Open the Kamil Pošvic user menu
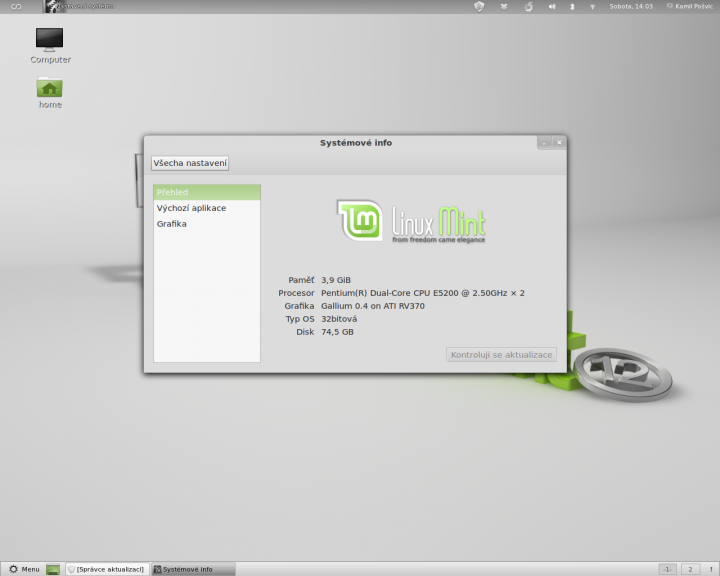The image size is (720, 576). tap(690, 6)
